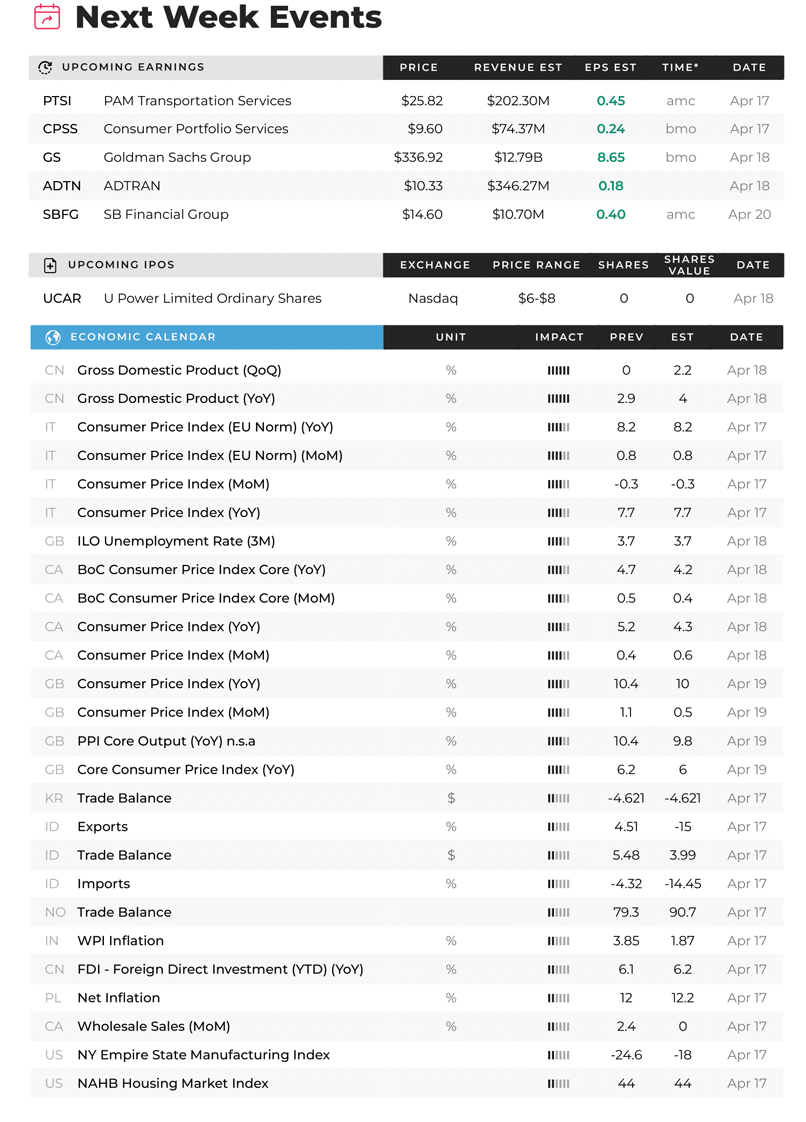Sort IPOs by PRICE RANGE column
This screenshot has height=1122, width=806.
(x=536, y=265)
